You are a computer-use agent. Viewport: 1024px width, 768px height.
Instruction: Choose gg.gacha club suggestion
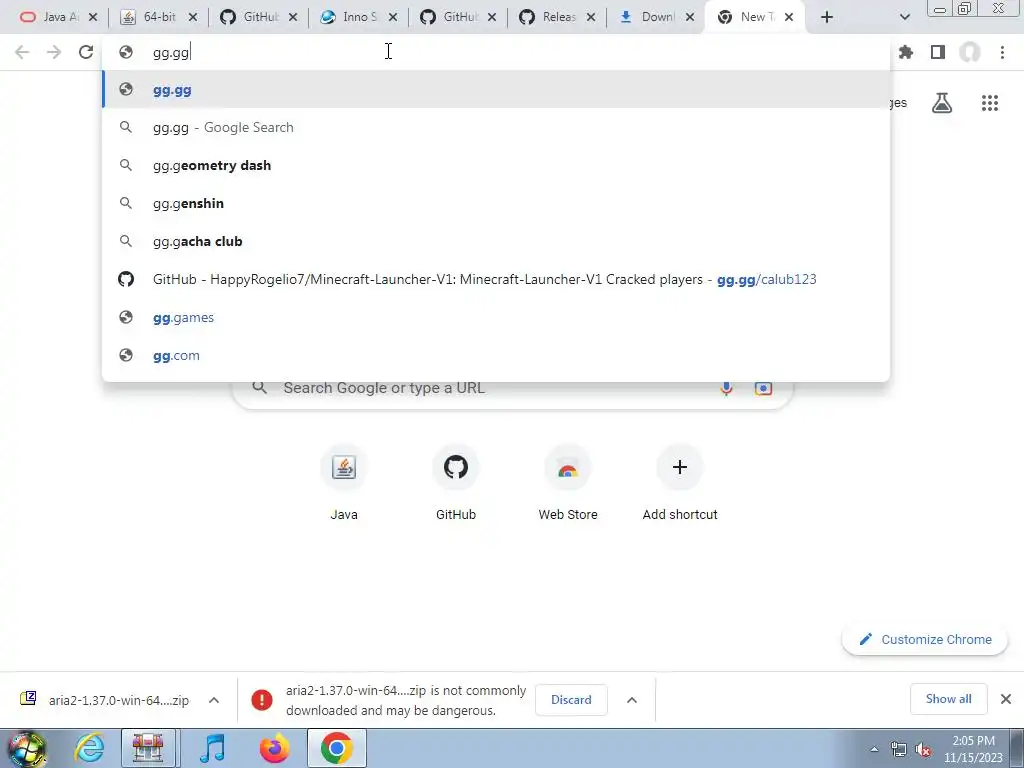pyautogui.click(x=496, y=241)
